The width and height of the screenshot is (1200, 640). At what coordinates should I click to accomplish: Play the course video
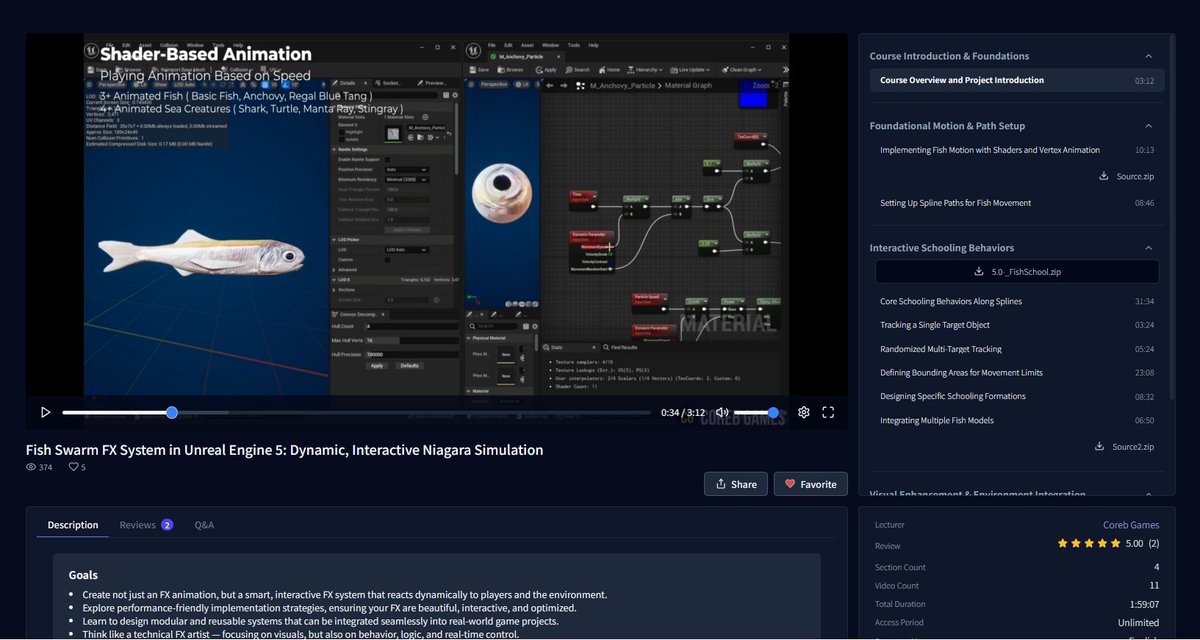[x=45, y=412]
